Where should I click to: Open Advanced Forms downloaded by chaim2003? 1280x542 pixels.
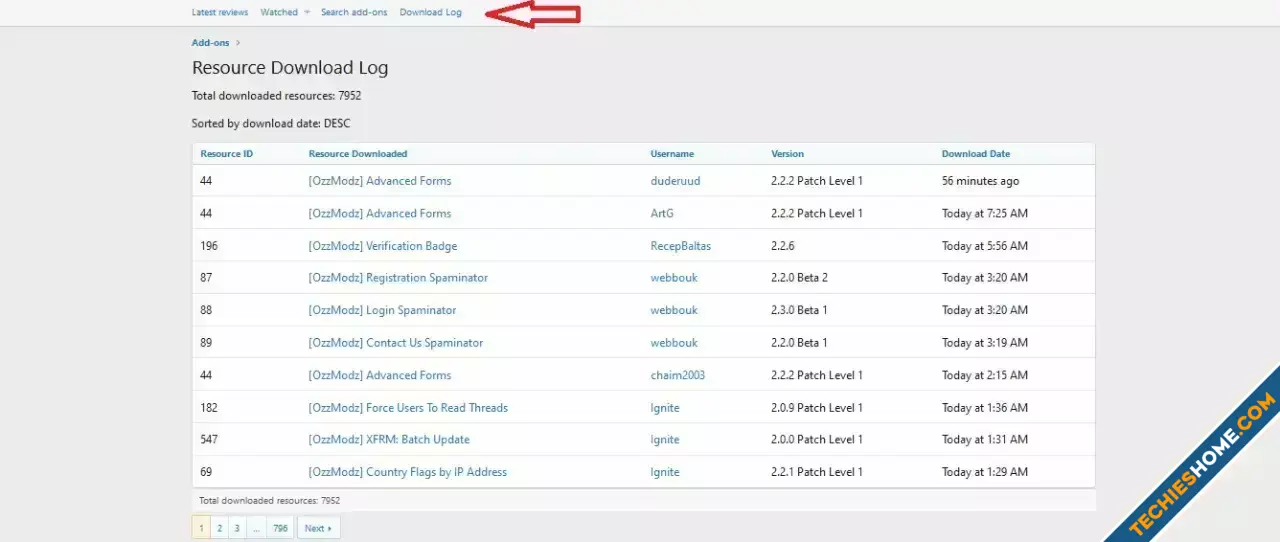380,375
